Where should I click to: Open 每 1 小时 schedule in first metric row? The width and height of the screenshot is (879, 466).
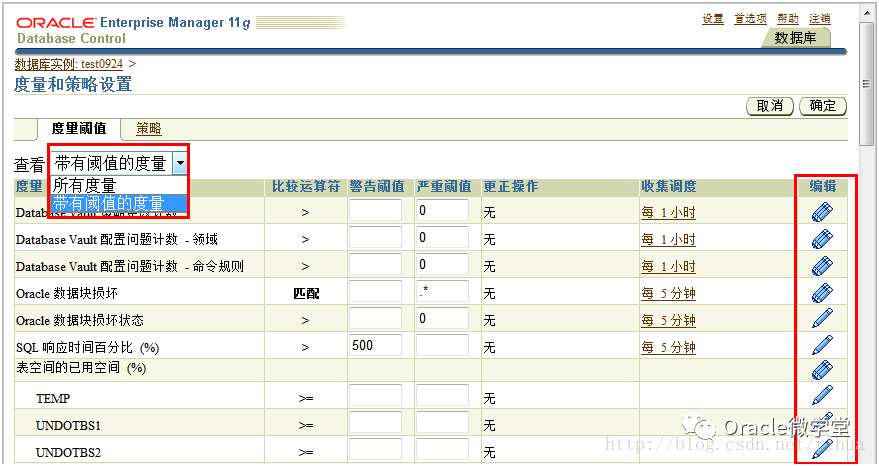668,213
